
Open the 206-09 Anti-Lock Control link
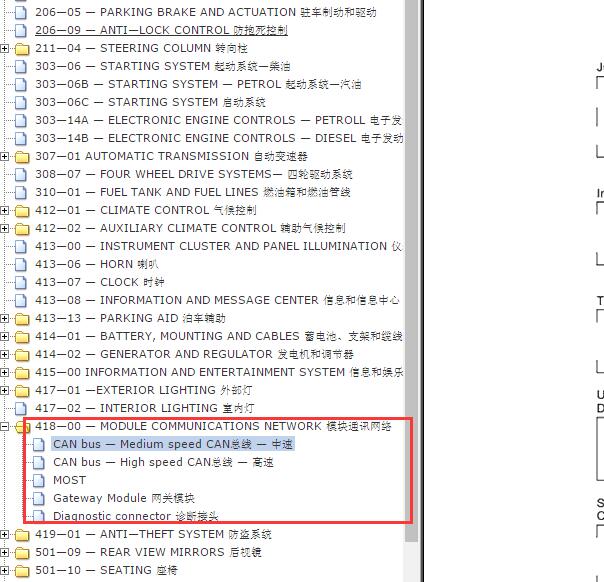(x=161, y=30)
